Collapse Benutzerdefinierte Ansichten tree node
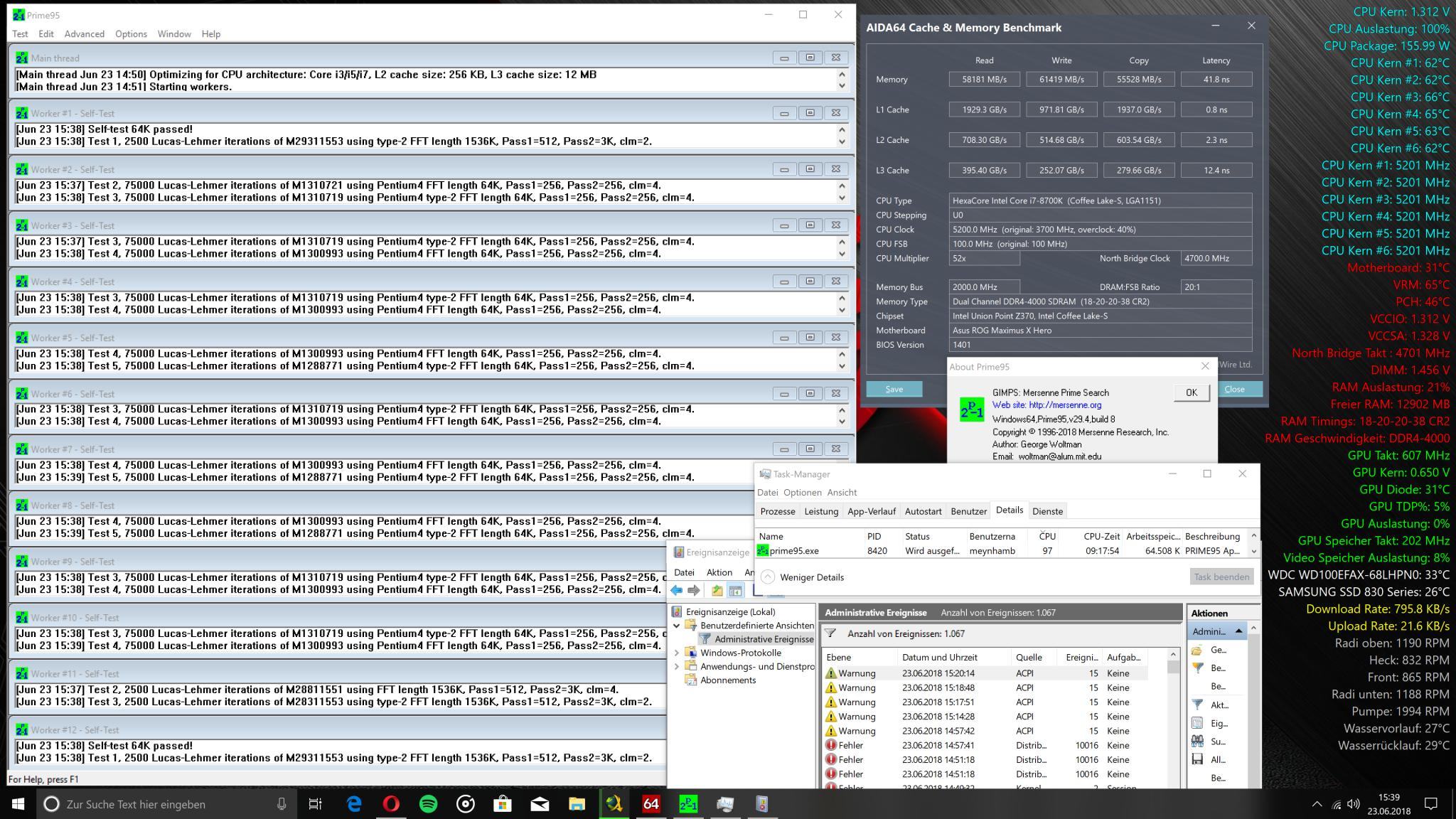The height and width of the screenshot is (819, 1456). coord(677,626)
